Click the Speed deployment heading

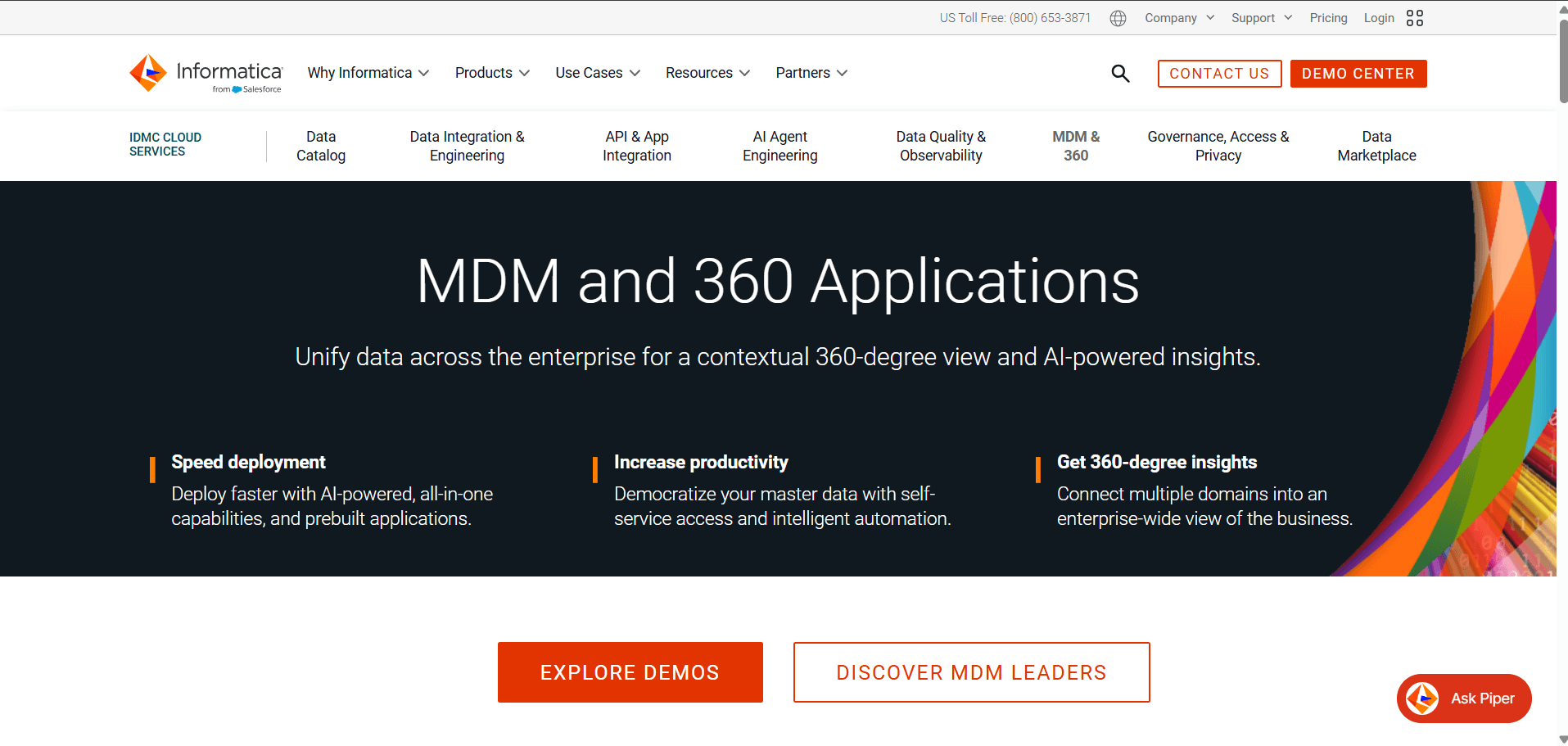click(x=248, y=462)
